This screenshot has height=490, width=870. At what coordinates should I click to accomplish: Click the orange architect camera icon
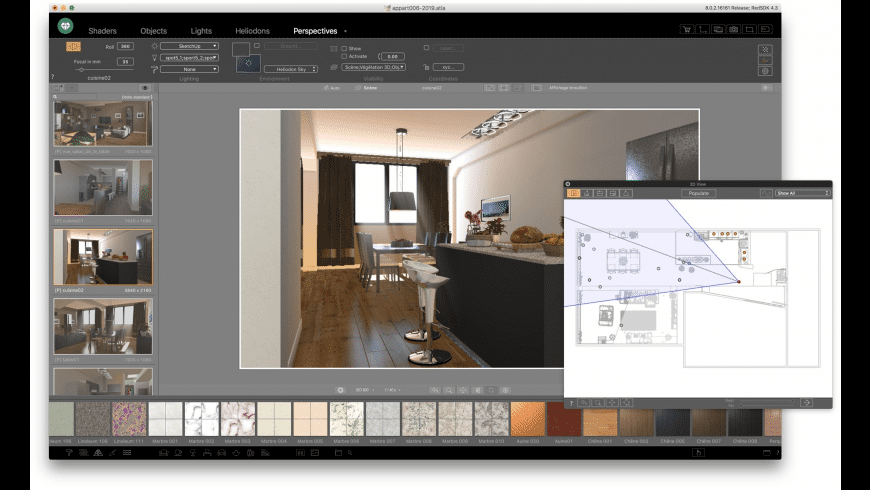point(73,47)
